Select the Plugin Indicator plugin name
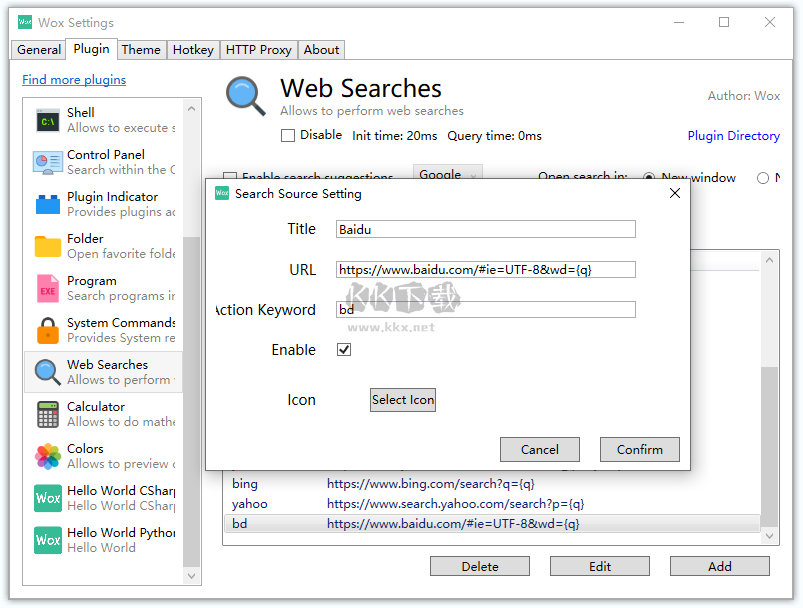803x608 pixels. tap(113, 196)
